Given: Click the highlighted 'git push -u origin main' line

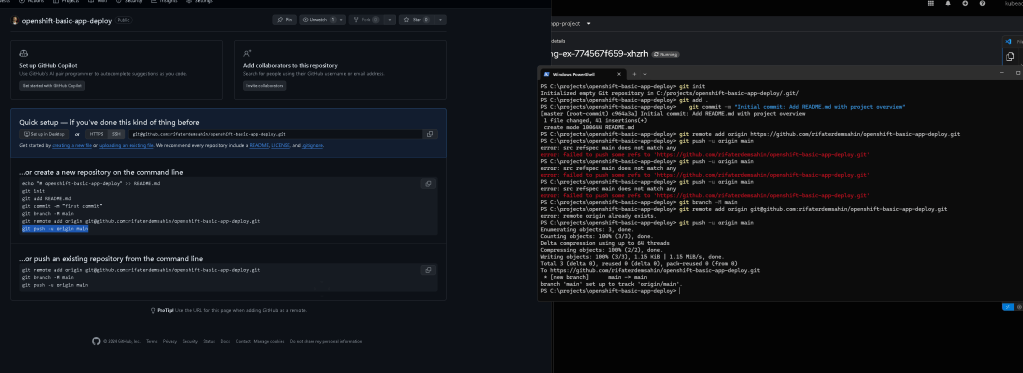Looking at the screenshot, I should click(55, 229).
